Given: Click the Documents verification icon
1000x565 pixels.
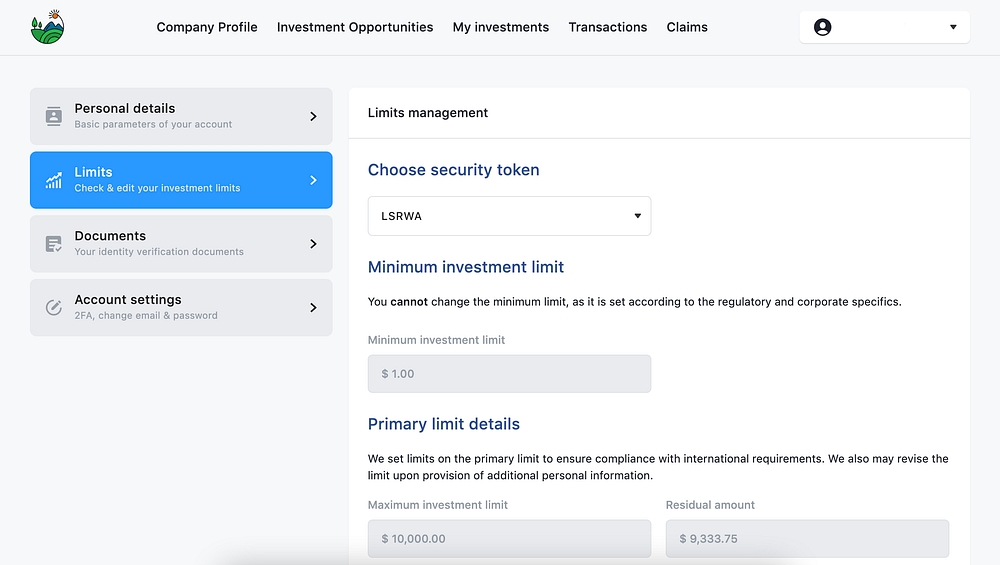Looking at the screenshot, I should (x=54, y=244).
